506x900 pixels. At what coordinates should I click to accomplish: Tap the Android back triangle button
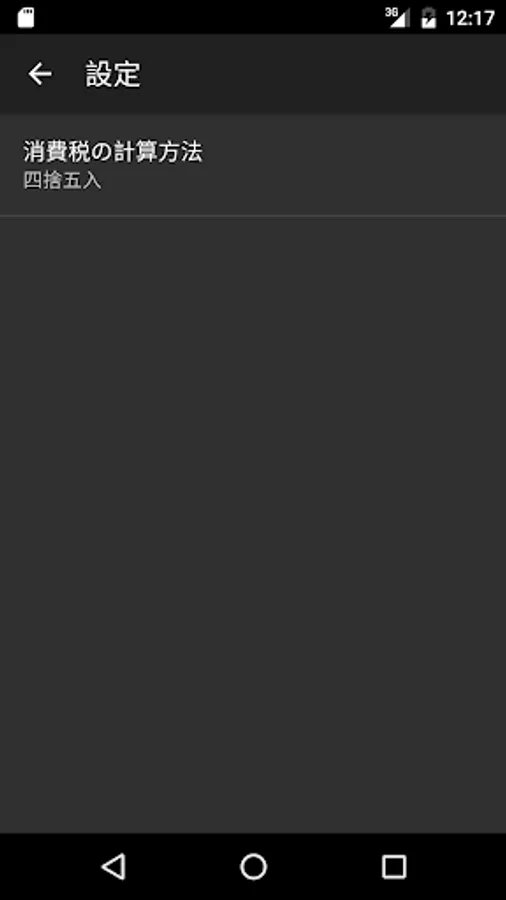(x=113, y=866)
